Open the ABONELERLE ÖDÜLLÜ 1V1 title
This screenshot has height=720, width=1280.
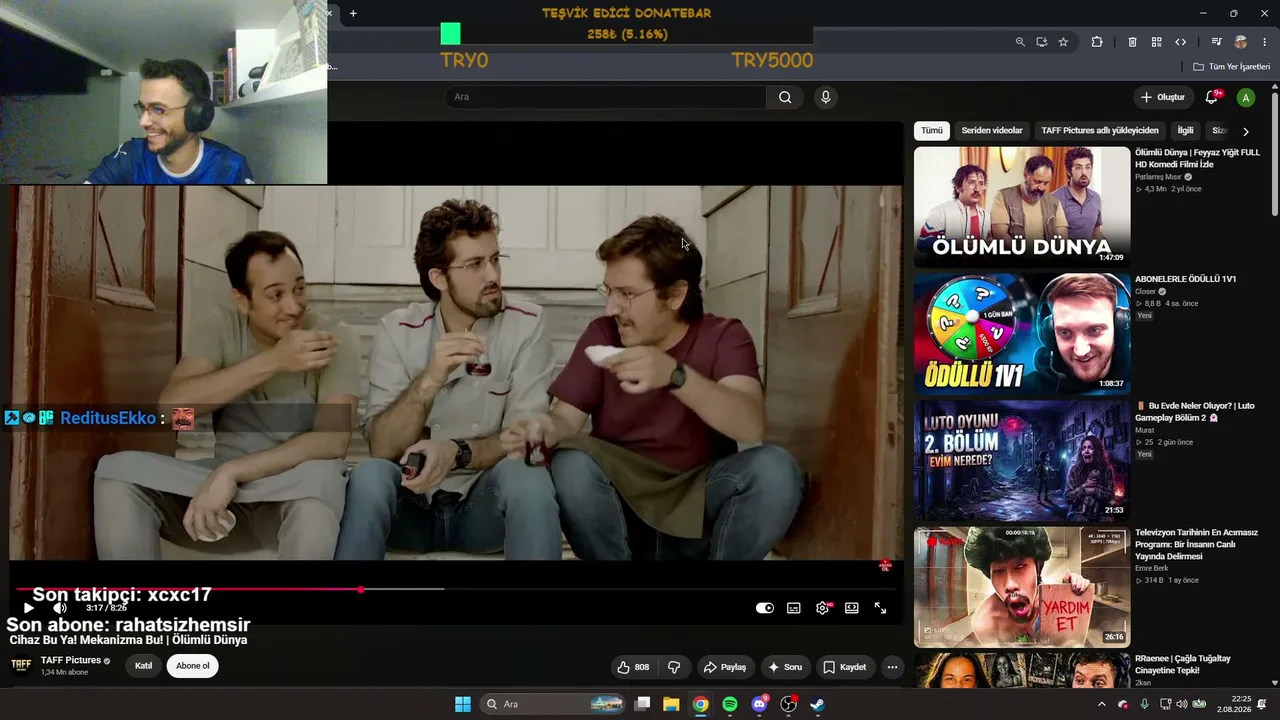click(1185, 279)
